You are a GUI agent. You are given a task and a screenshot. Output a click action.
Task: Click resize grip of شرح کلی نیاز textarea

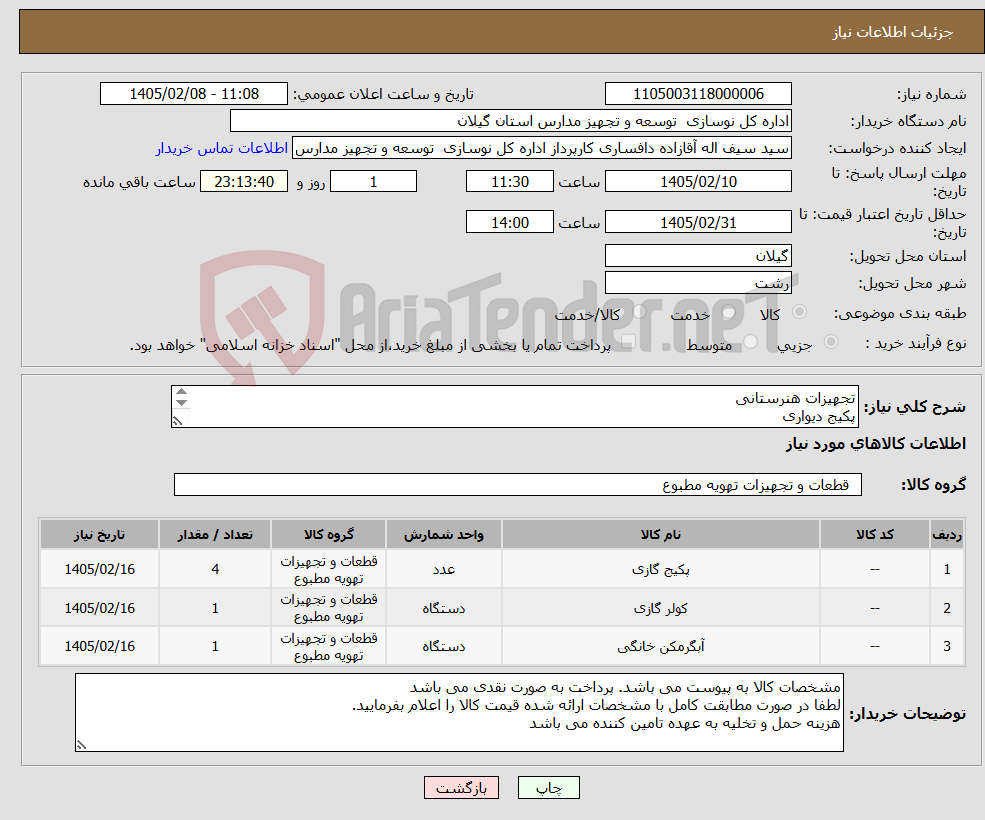tap(178, 421)
